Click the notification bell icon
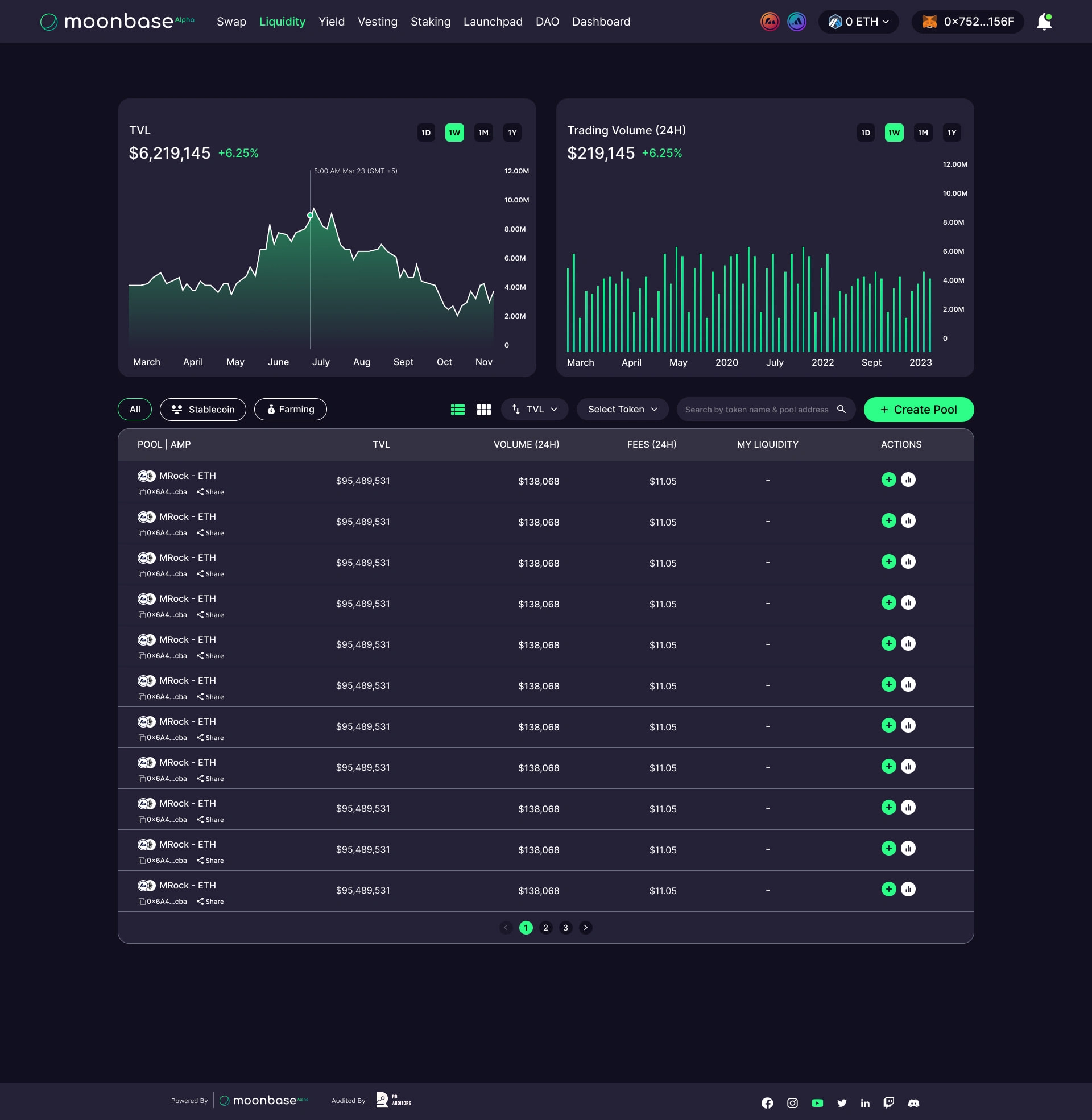 point(1044,22)
